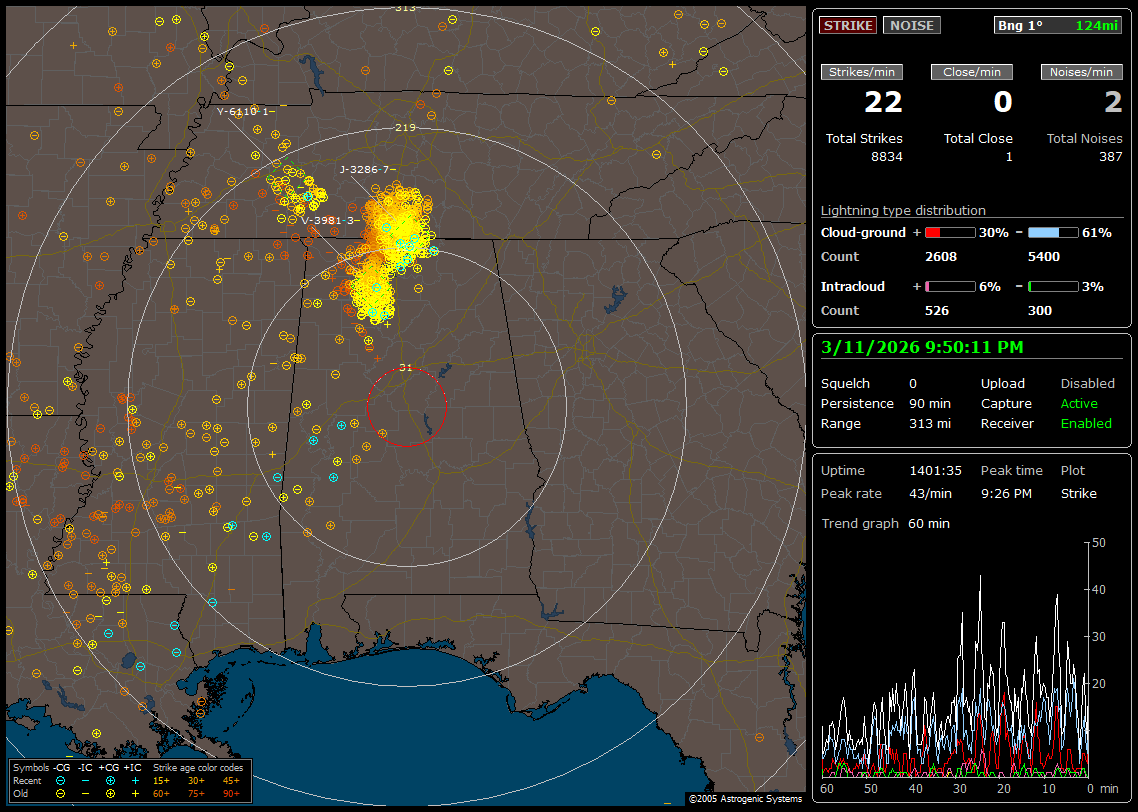The width and height of the screenshot is (1138, 812).
Task: Toggle the STRIKE mode button
Action: [x=848, y=25]
